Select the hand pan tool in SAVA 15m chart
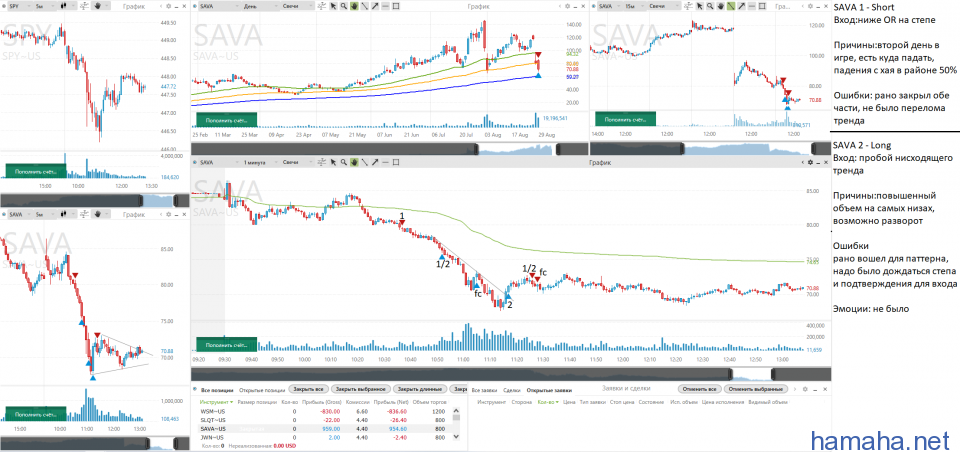Image resolution: width=960 pixels, height=452 pixels. coord(721,6)
